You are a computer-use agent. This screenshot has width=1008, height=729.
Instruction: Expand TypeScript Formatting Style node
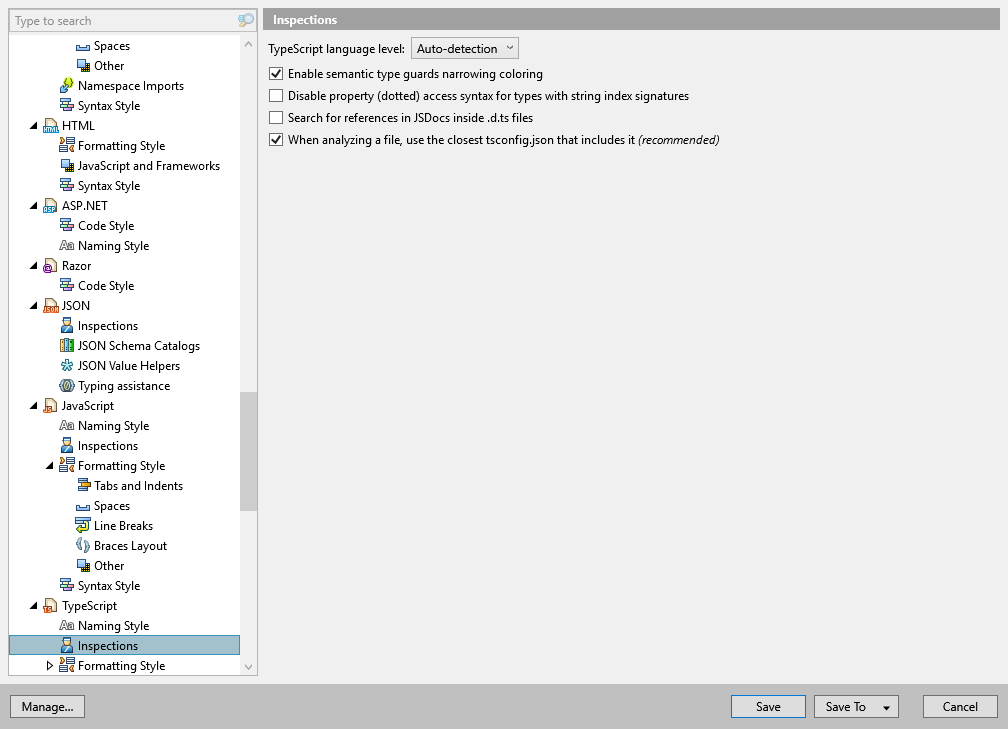click(x=48, y=665)
